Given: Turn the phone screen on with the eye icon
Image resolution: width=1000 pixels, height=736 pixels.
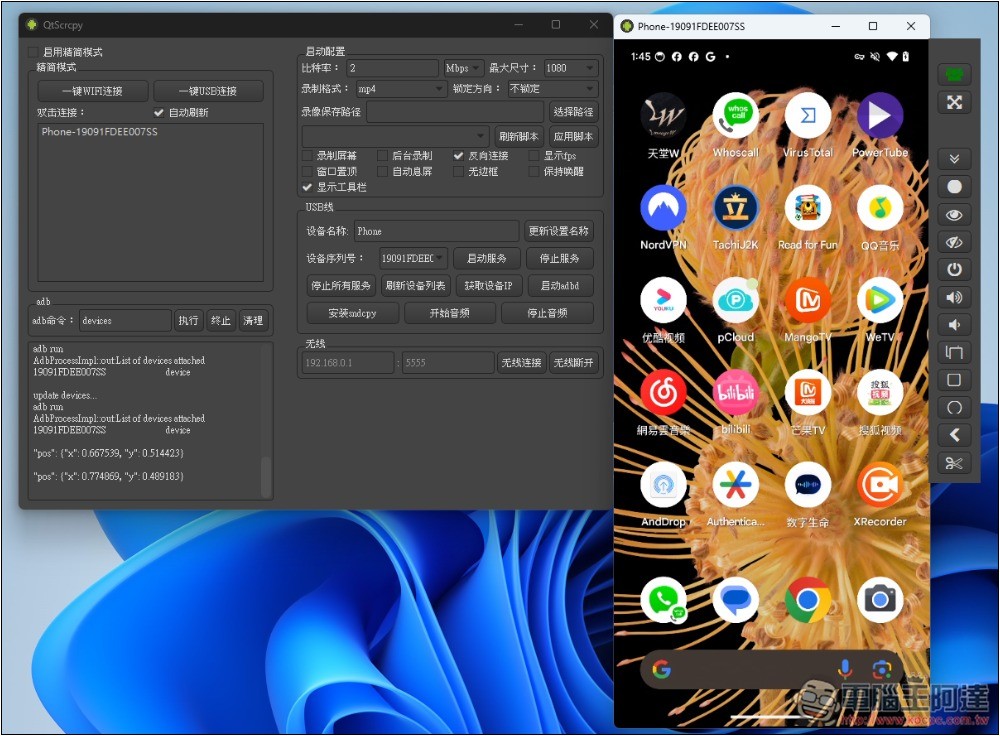Looking at the screenshot, I should pyautogui.click(x=954, y=214).
